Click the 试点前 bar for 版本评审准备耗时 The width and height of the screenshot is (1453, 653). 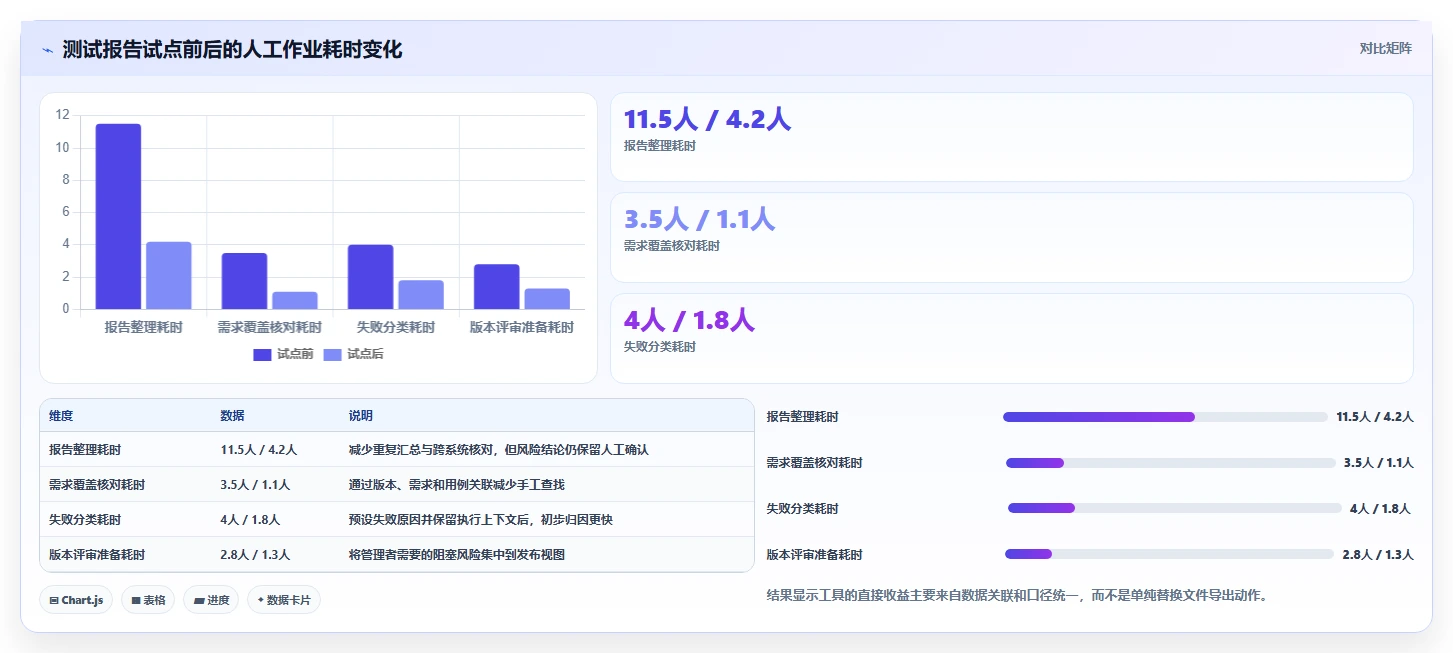click(x=496, y=287)
